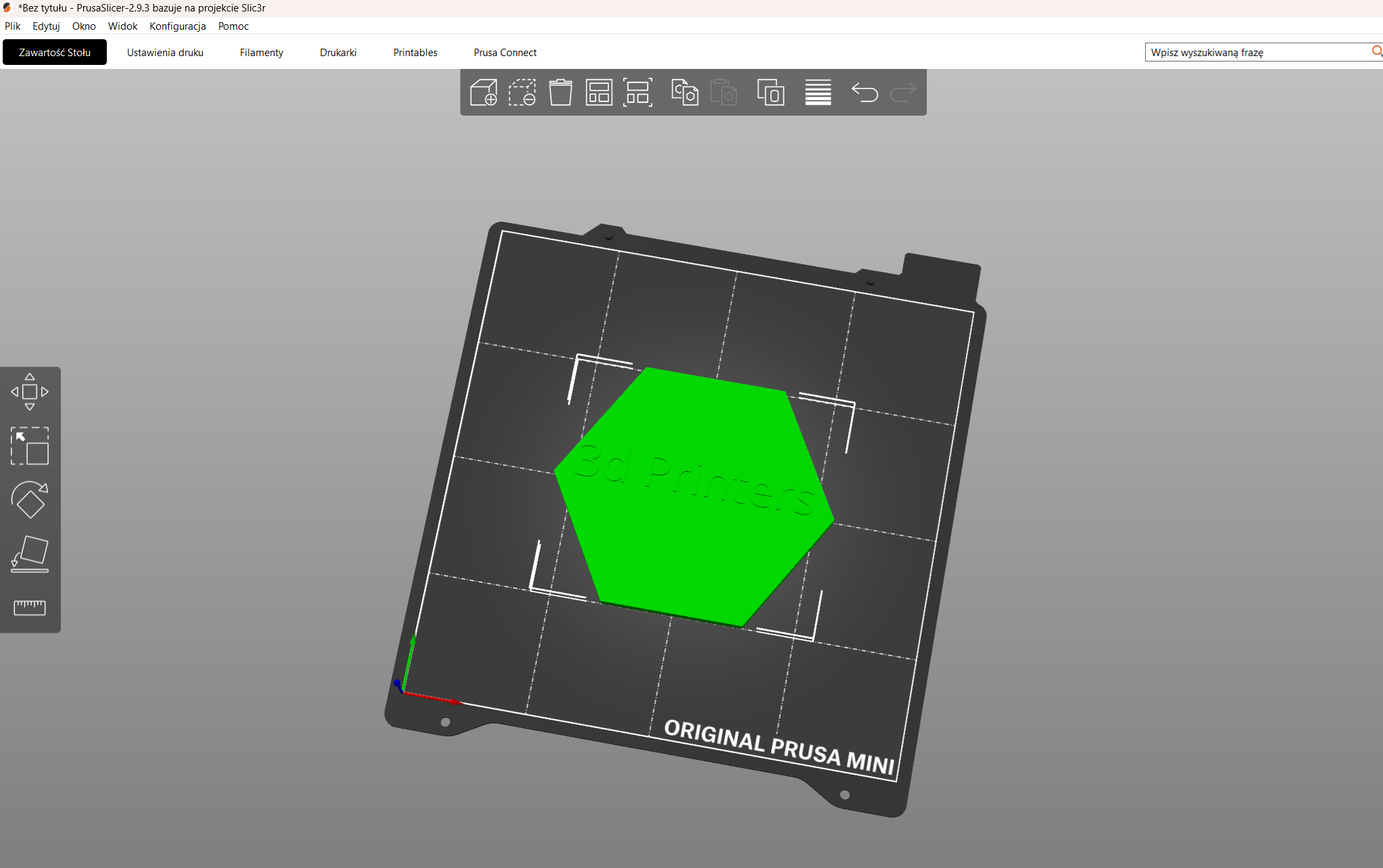Select the Place on face tool

point(30,554)
